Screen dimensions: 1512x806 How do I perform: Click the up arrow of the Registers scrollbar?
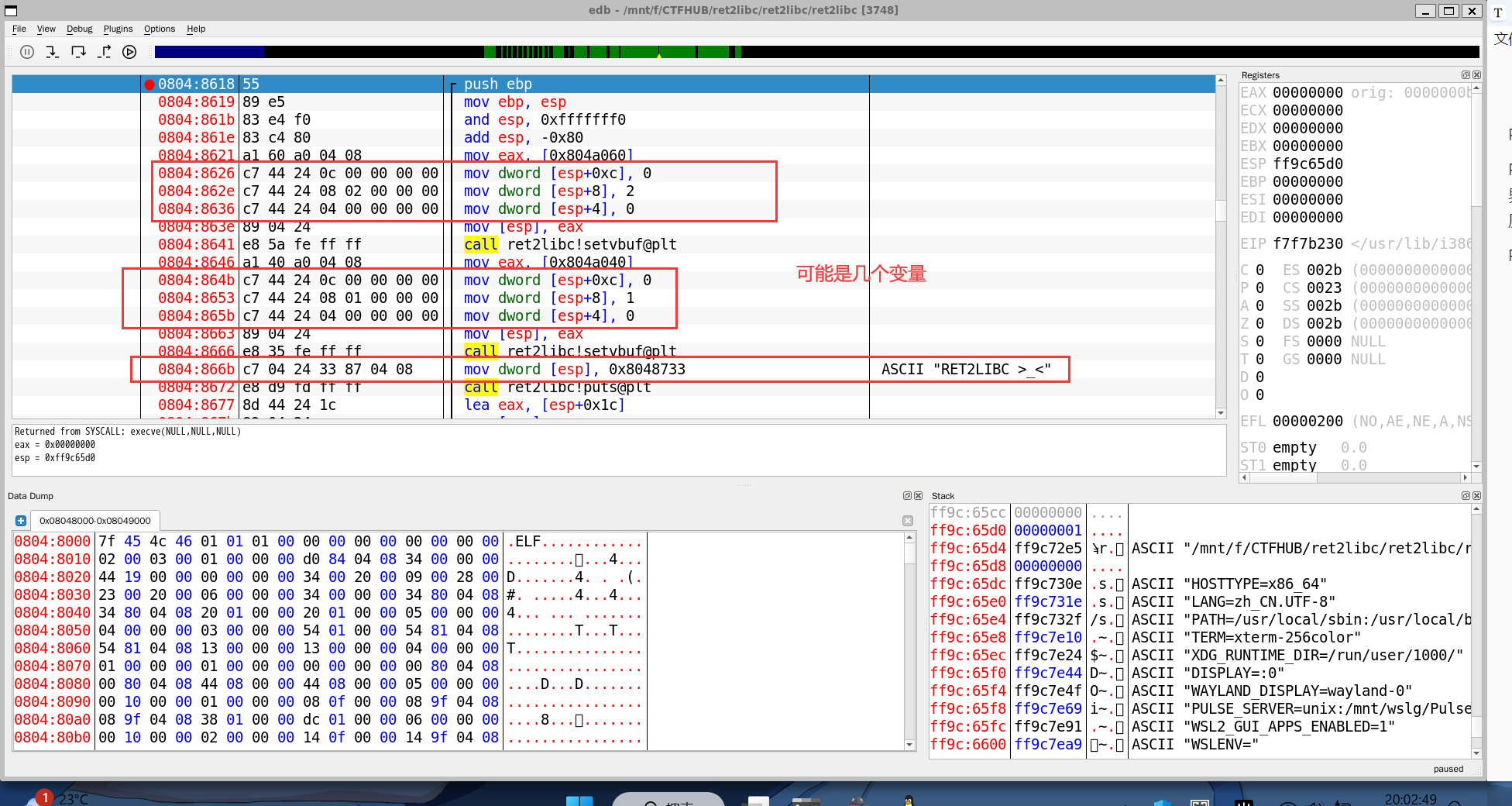tap(1476, 88)
